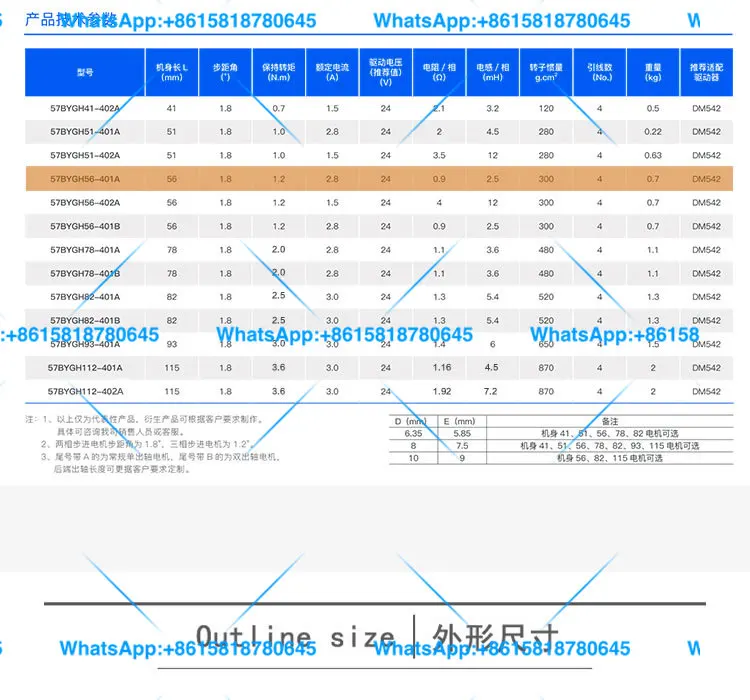Click the 引线数 (No.) column header
This screenshot has width=750, height=700.
[x=600, y=72]
